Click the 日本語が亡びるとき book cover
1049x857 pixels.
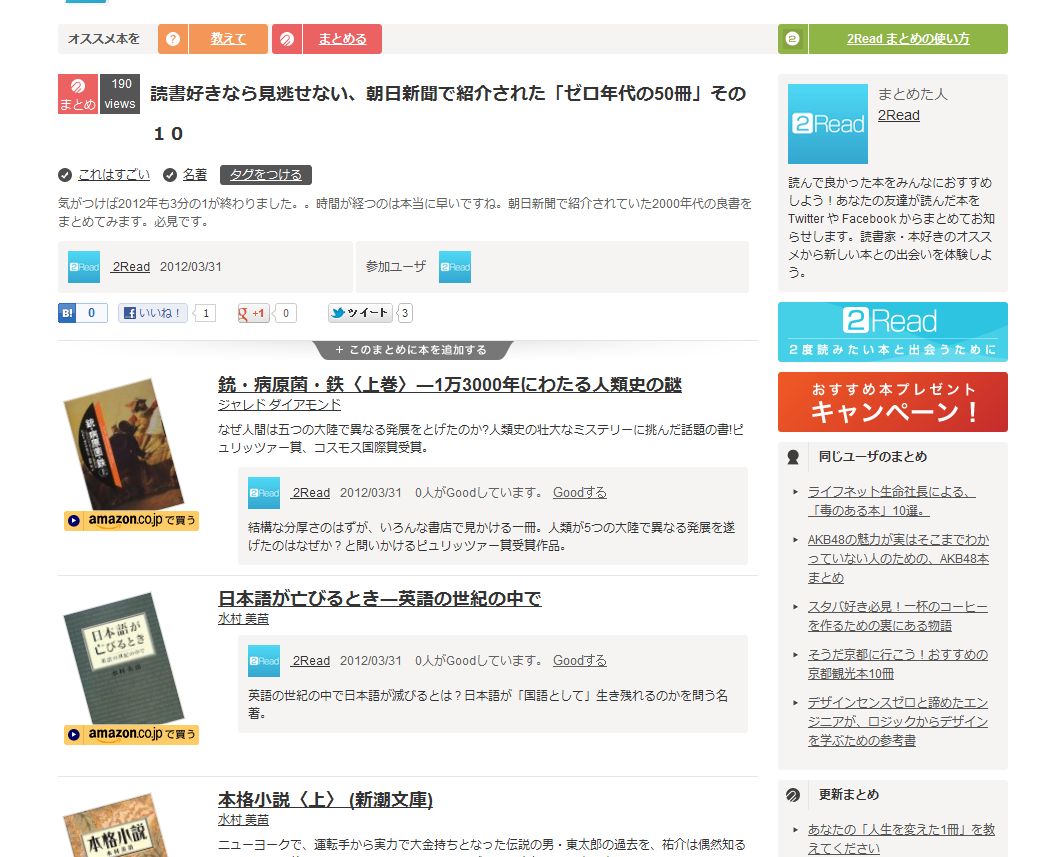click(123, 658)
